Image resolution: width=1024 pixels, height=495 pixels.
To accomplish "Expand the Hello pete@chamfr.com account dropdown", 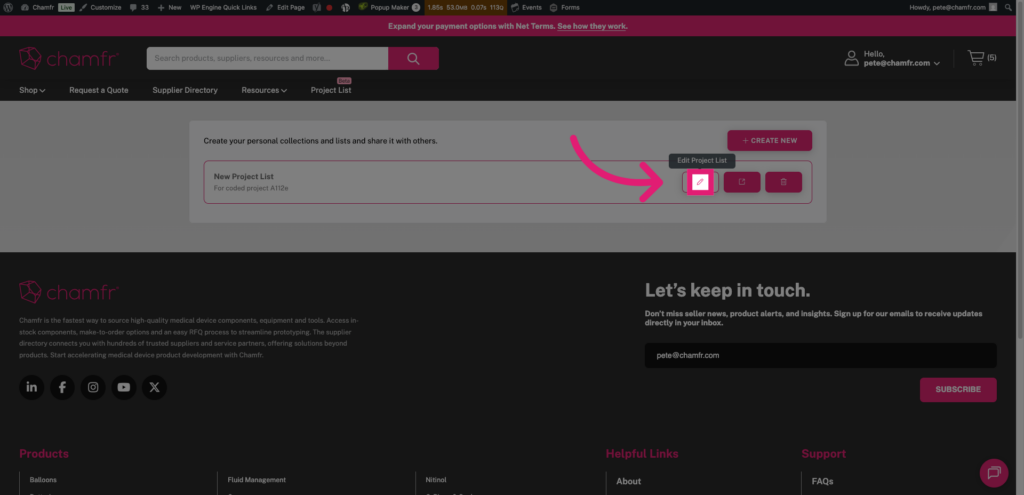I will click(x=901, y=59).
